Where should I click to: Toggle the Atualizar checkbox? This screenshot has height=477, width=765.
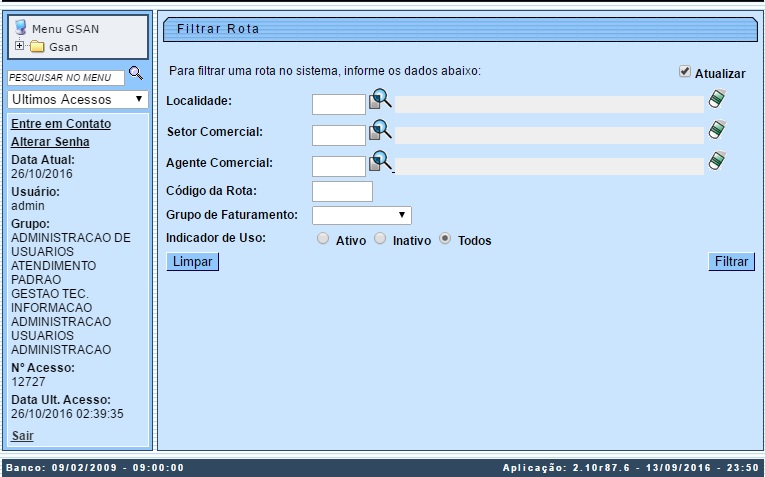click(x=685, y=72)
